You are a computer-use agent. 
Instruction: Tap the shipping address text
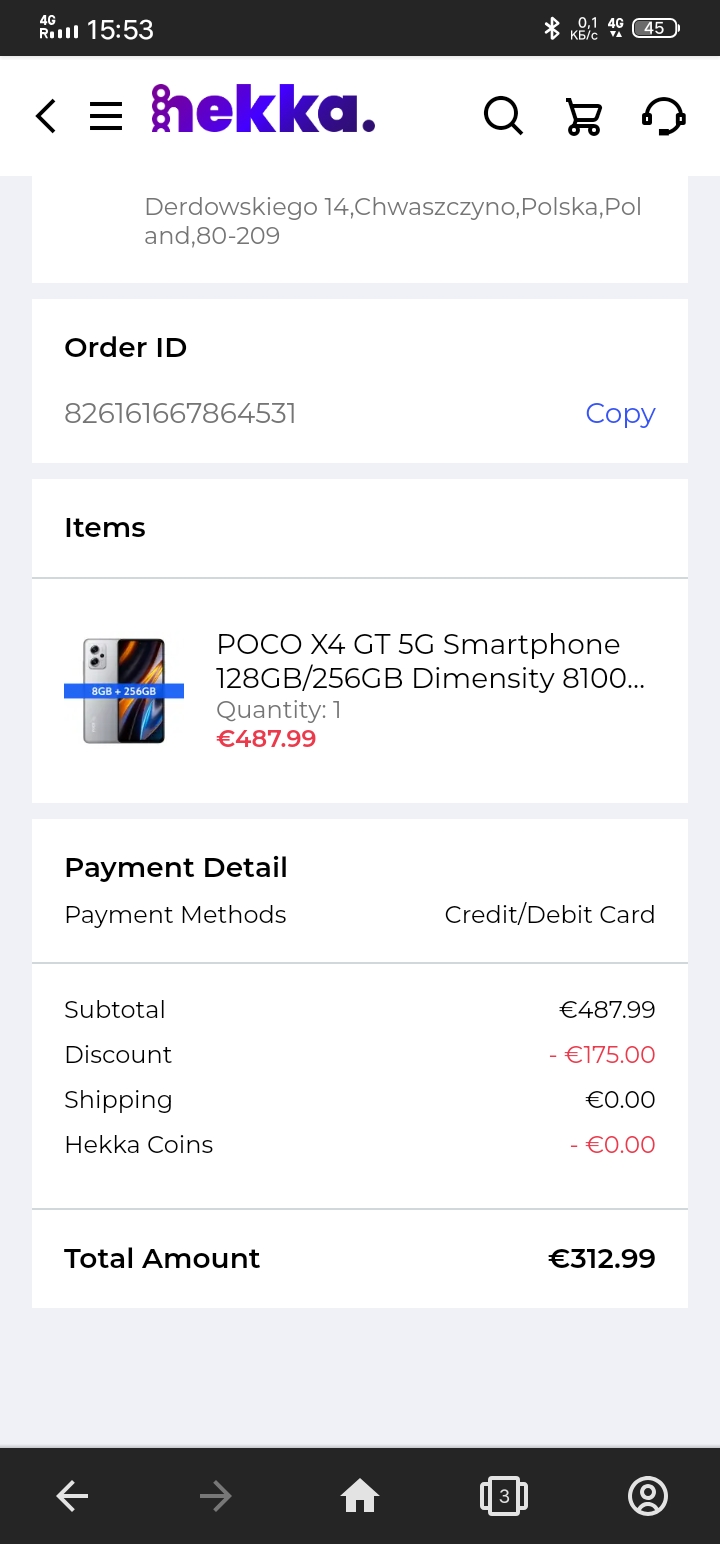393,221
